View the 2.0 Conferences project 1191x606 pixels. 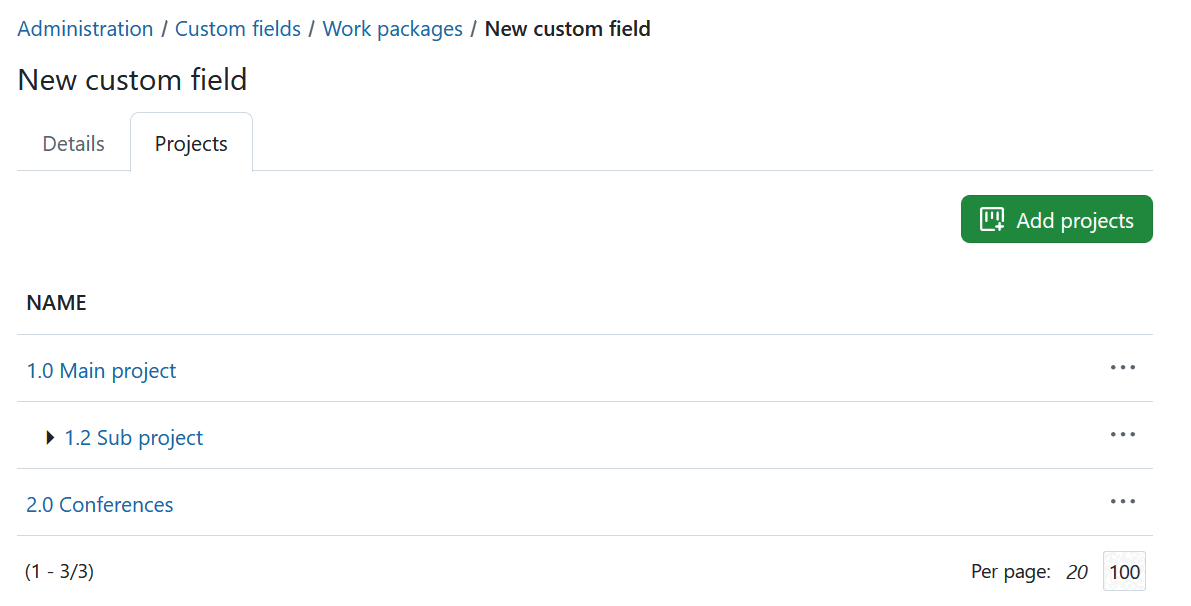pyautogui.click(x=100, y=504)
